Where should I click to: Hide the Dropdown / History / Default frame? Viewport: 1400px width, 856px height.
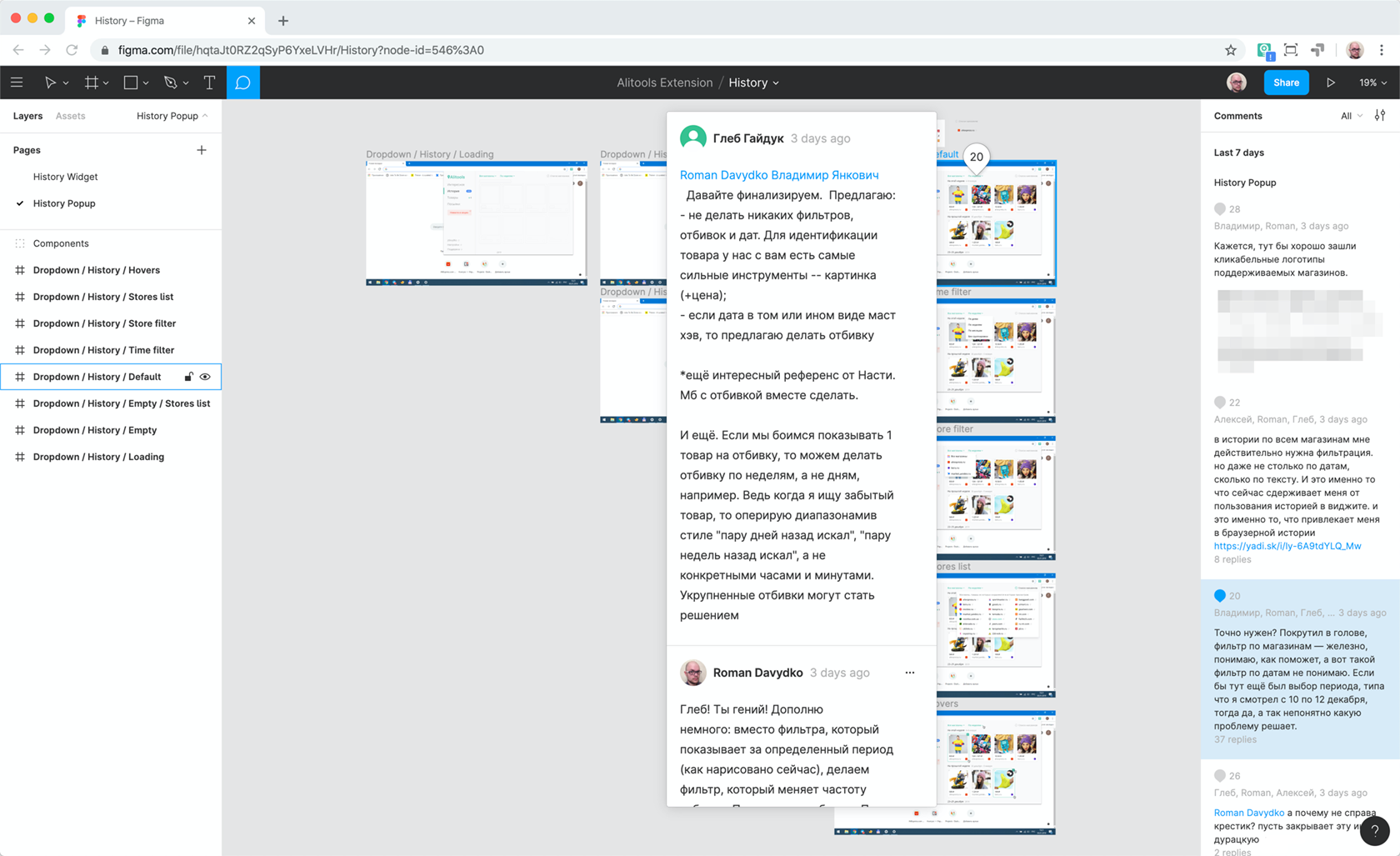(205, 376)
